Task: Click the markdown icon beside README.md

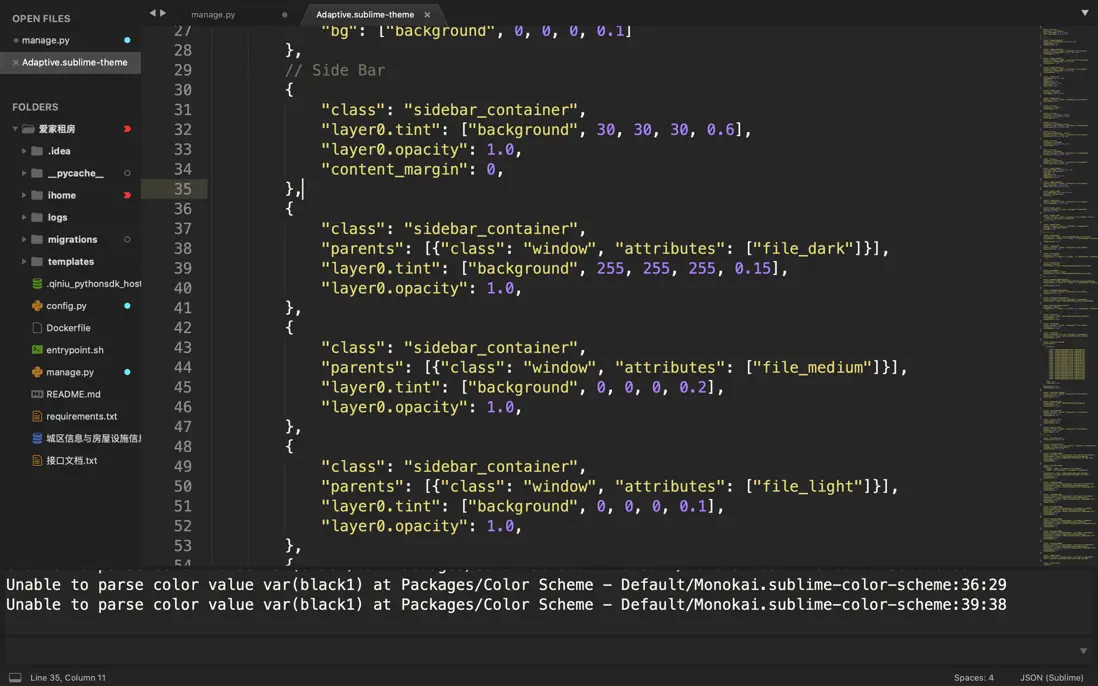Action: click(x=37, y=394)
